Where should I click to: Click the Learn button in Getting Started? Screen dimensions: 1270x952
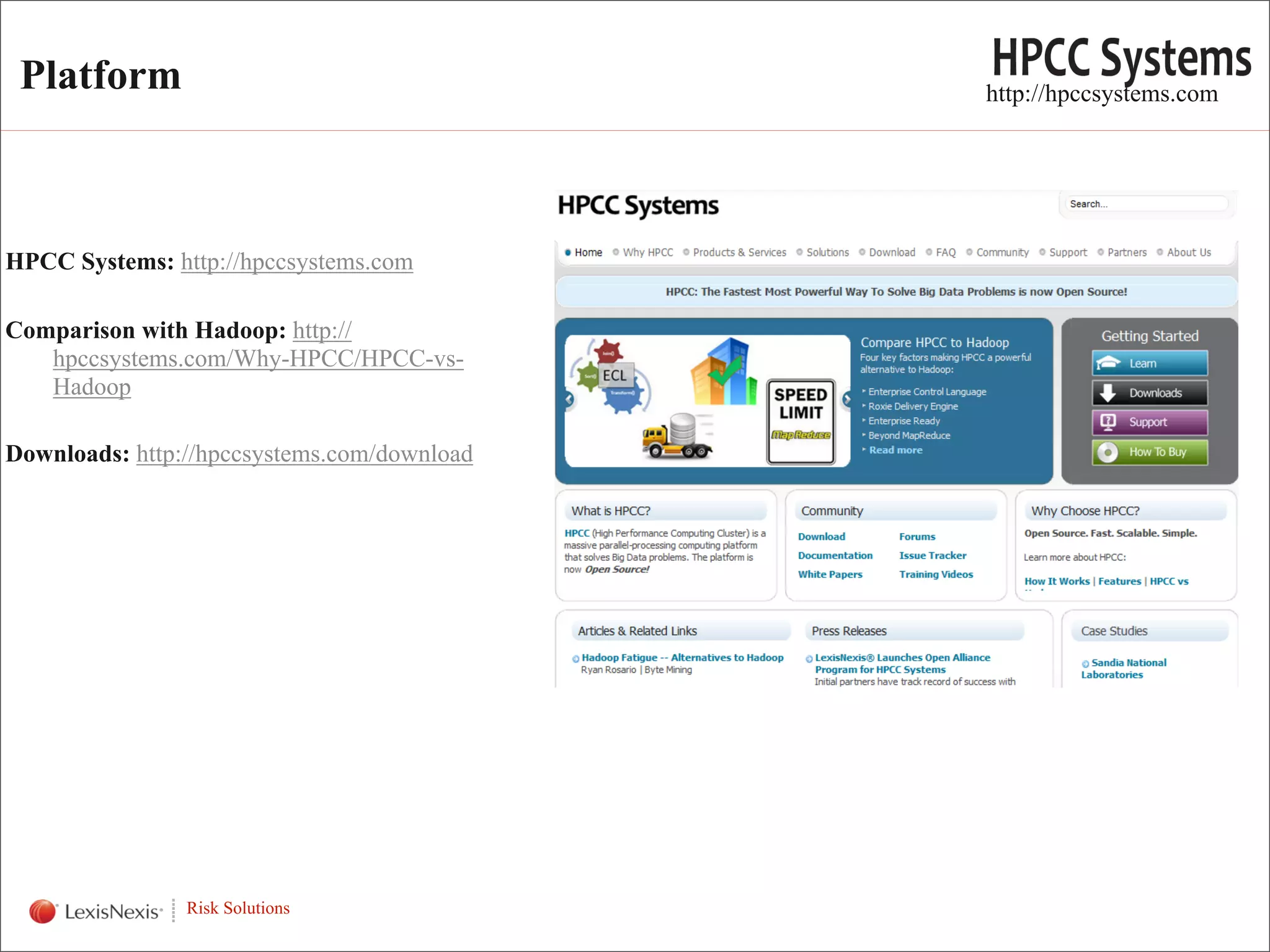click(1150, 363)
